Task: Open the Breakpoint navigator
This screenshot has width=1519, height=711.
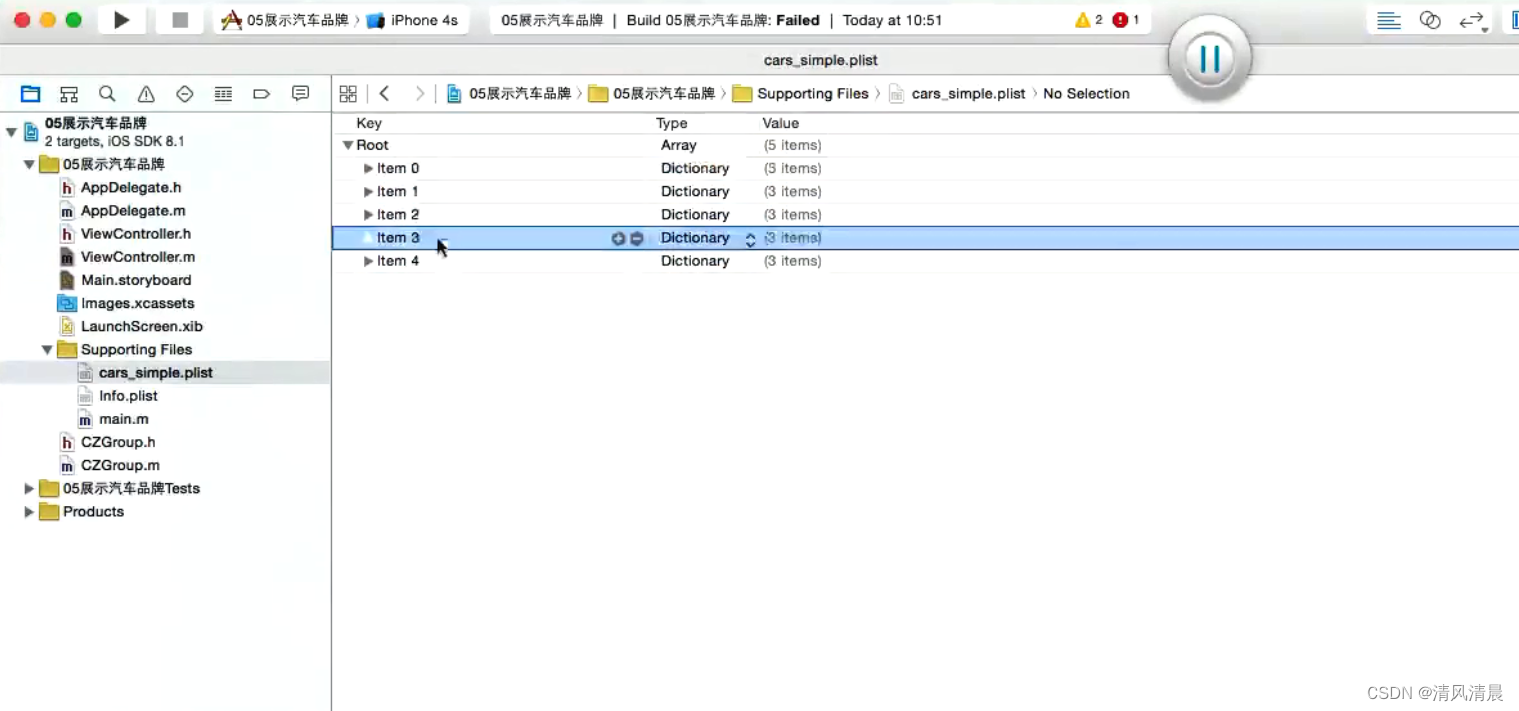Action: point(262,94)
